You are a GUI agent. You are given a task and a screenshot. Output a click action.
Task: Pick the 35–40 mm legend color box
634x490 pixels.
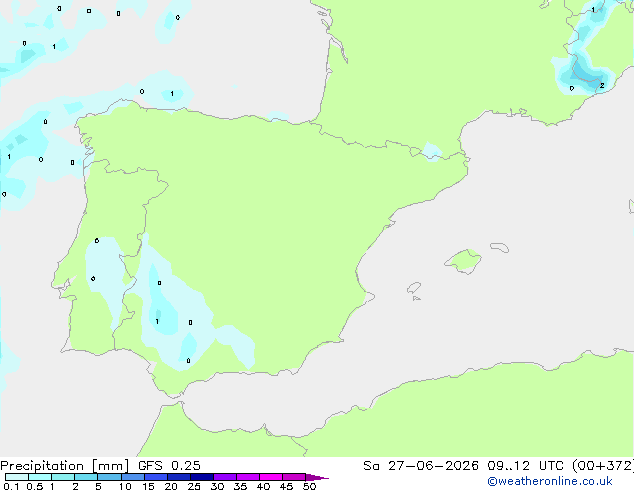248,477
